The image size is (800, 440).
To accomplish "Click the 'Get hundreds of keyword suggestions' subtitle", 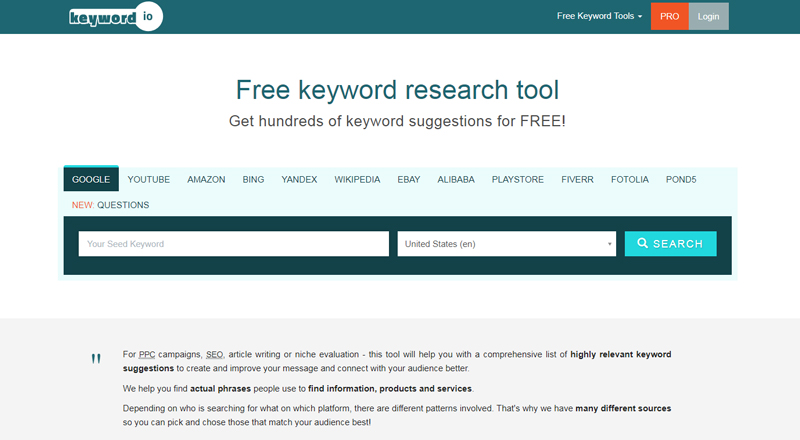I will coord(397,121).
